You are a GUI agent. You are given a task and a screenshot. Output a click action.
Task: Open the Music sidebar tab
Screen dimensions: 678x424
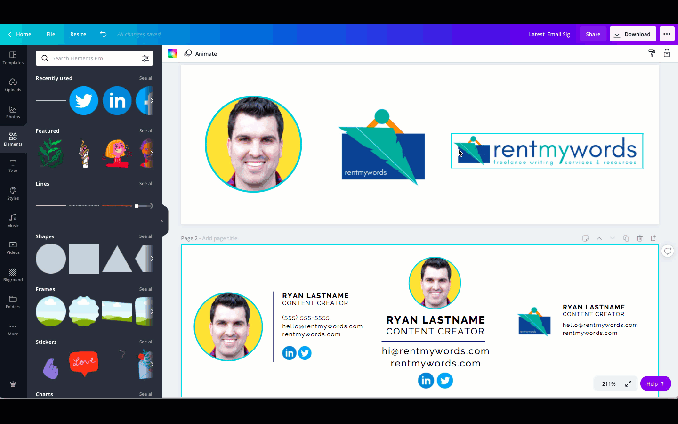coord(13,220)
